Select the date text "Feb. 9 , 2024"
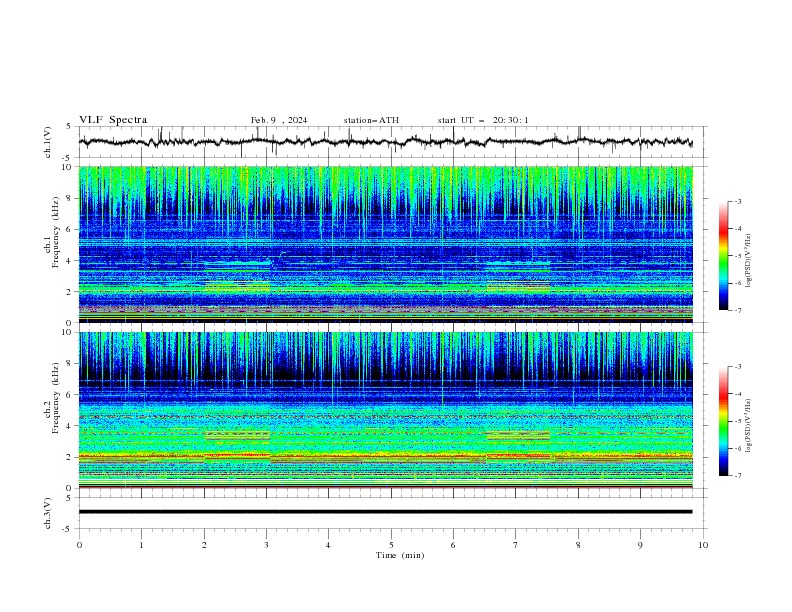The width and height of the screenshot is (792, 612). pyautogui.click(x=279, y=120)
